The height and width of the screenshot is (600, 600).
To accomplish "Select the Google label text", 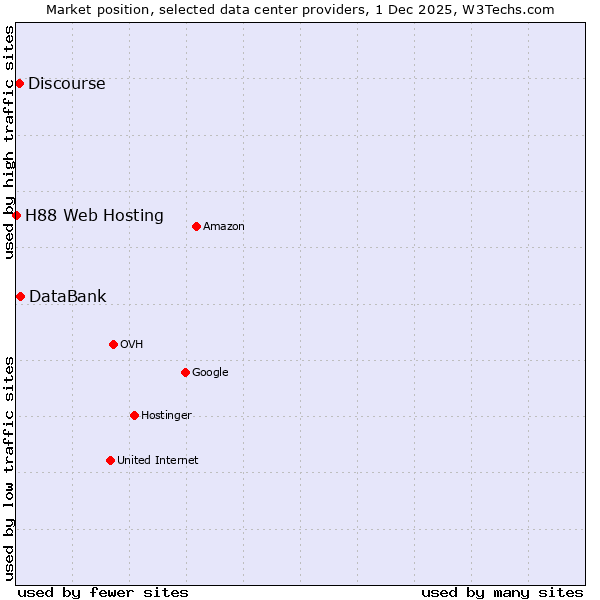I will click(210, 372).
